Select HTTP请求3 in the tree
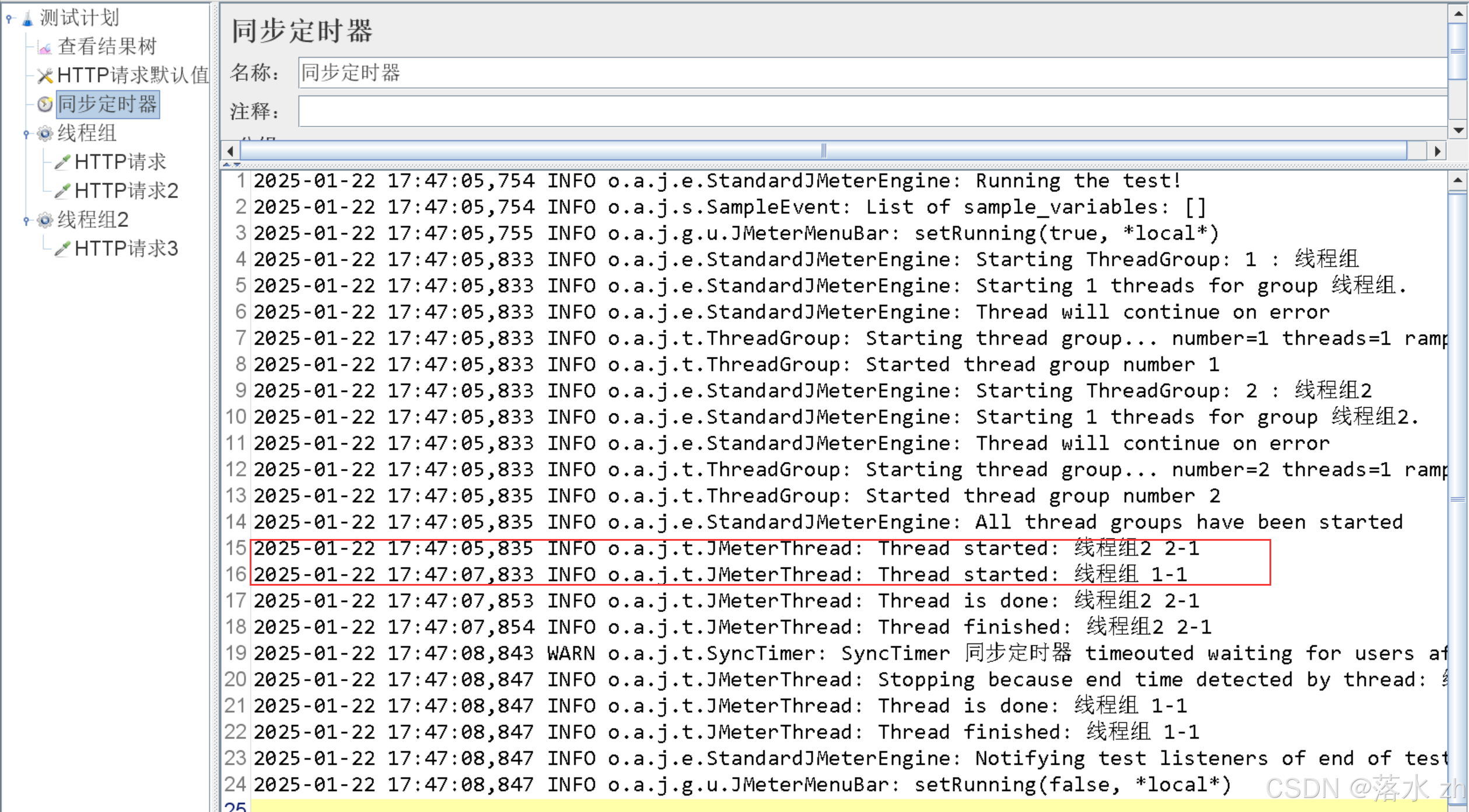Image resolution: width=1469 pixels, height=812 pixels. 127,249
